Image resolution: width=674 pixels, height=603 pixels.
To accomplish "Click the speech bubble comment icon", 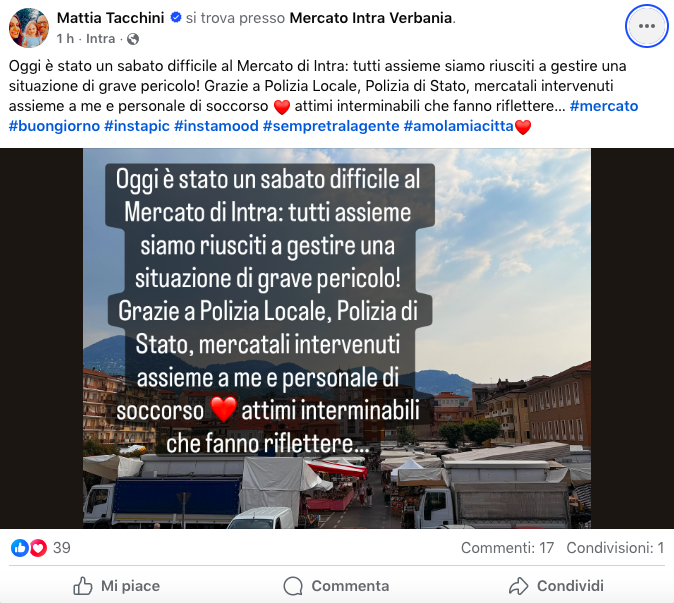I will click(293, 586).
